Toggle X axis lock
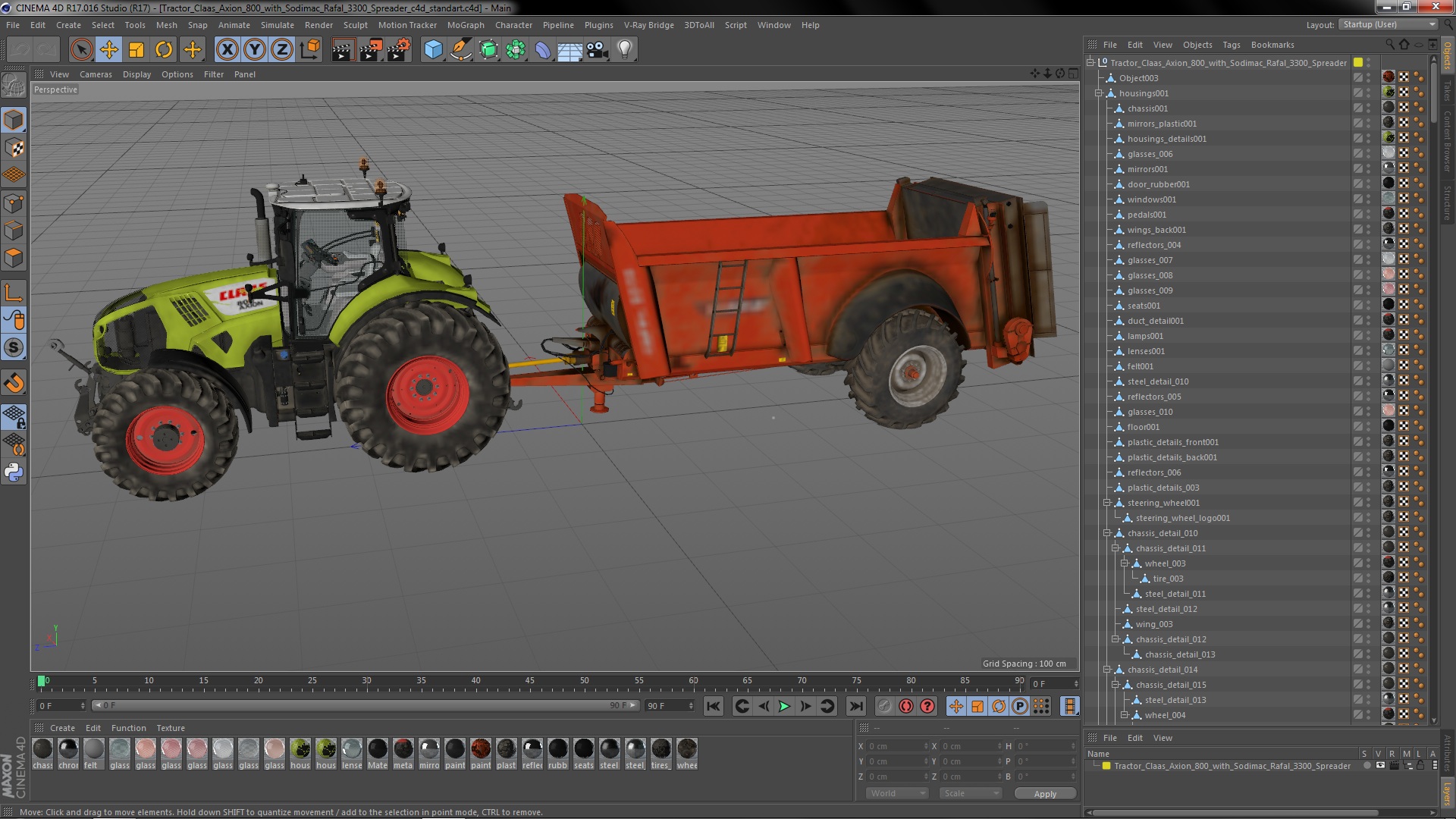 coord(227,50)
